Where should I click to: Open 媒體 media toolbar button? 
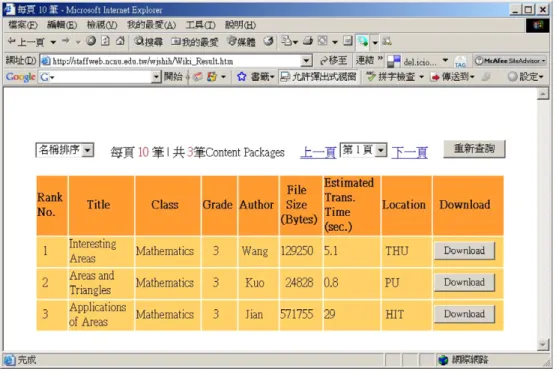pyautogui.click(x=241, y=42)
